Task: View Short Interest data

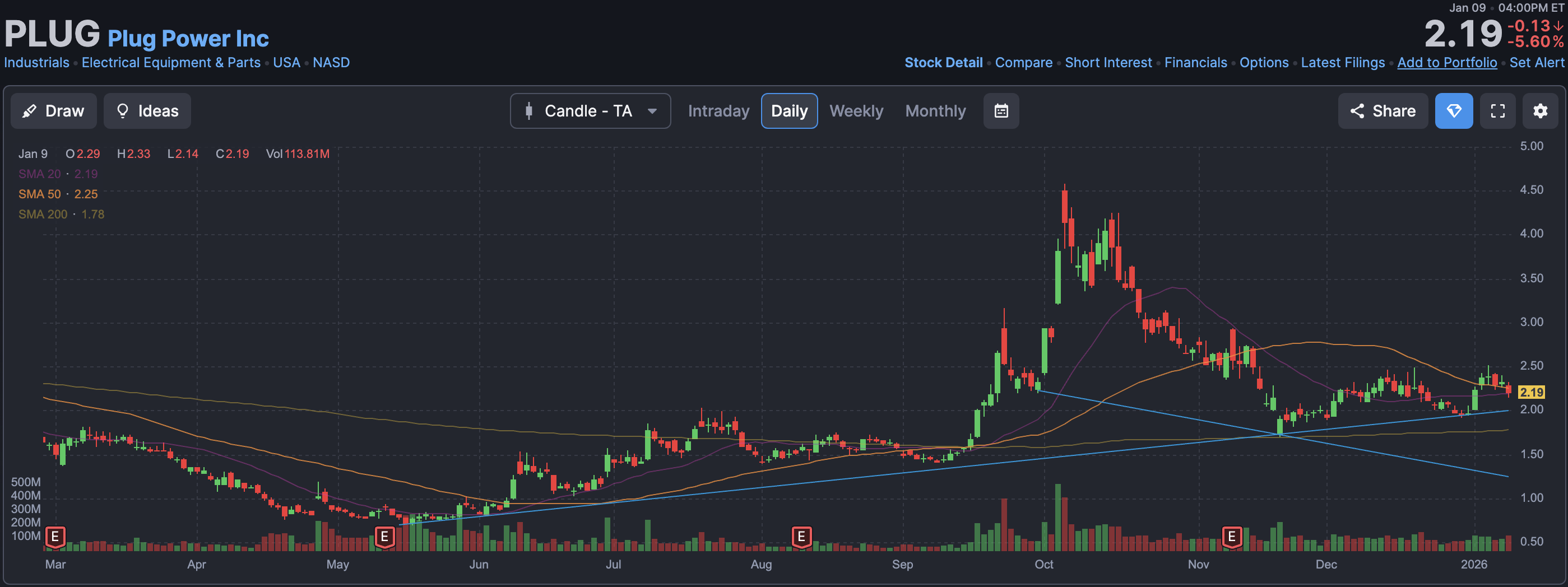Action: [1108, 63]
